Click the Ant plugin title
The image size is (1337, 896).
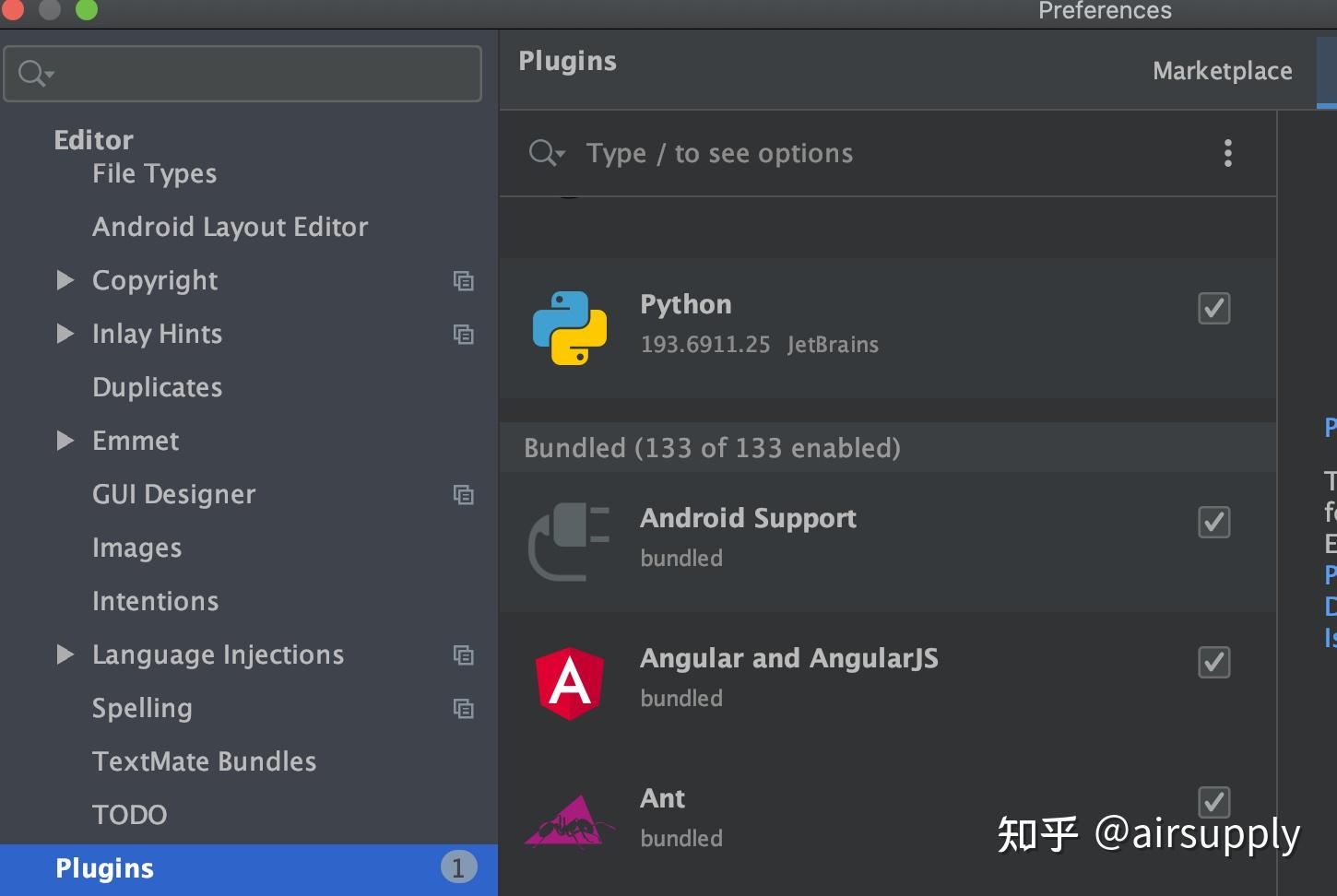click(662, 798)
